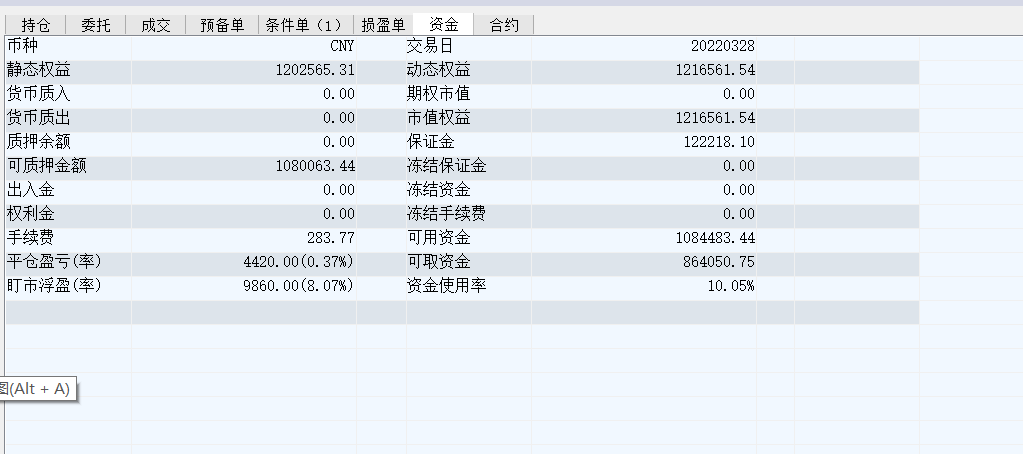Switch to the 持仓 tab
1023x454 pixels.
37,25
